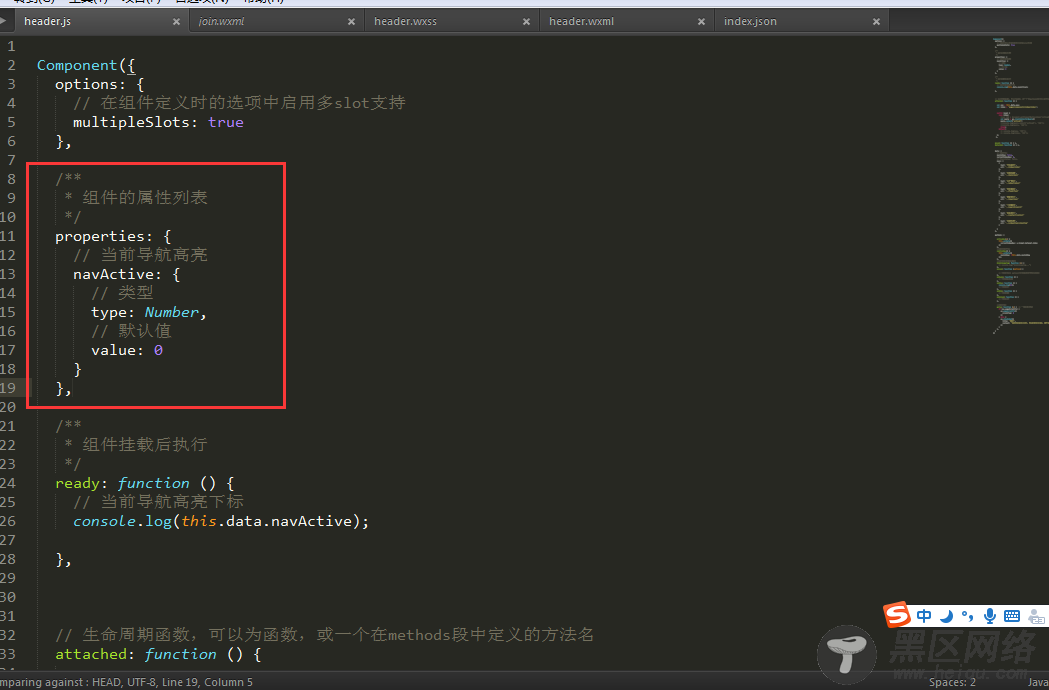Click the 'Number' type keyword
This screenshot has height=690, width=1049.
coord(172,313)
